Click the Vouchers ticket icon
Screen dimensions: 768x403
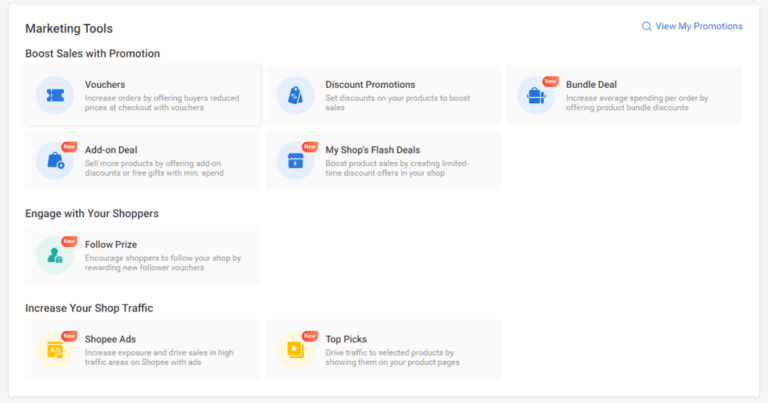pos(55,95)
